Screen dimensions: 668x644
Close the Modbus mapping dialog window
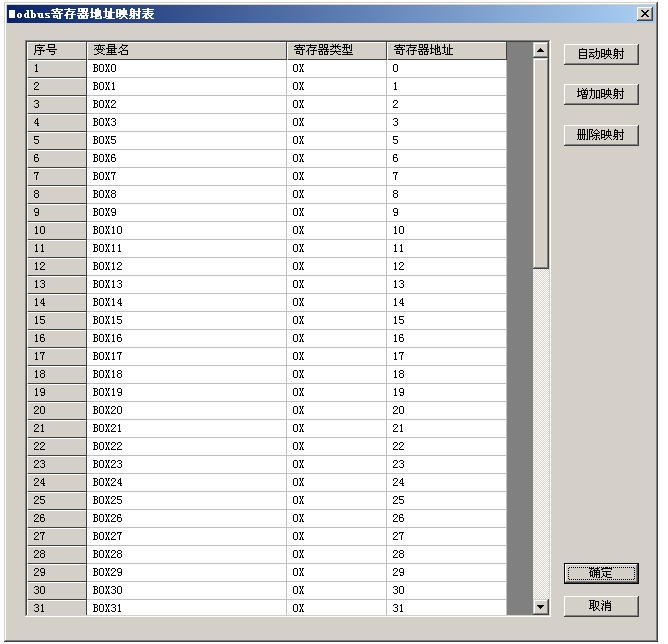645,14
